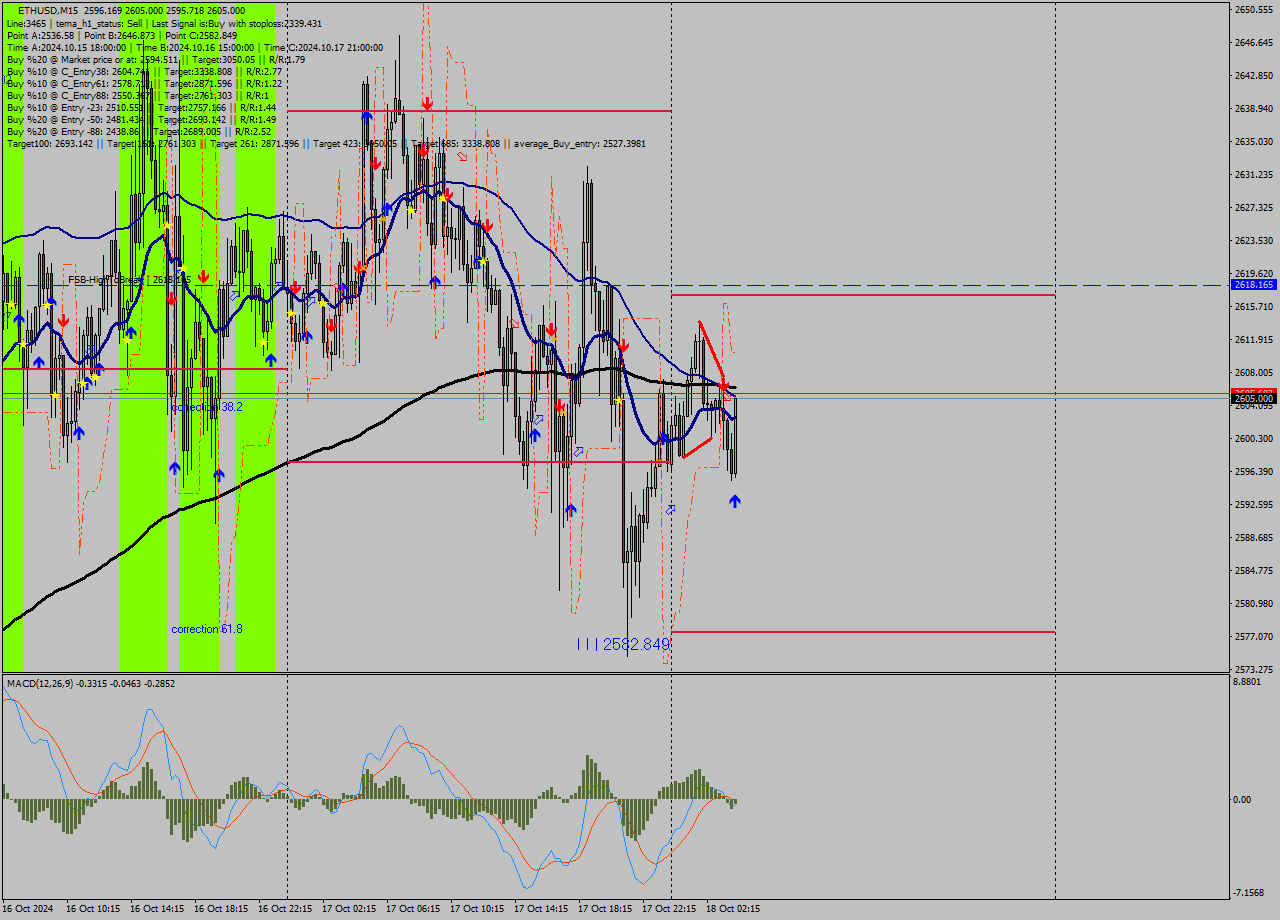Image resolution: width=1280 pixels, height=920 pixels.
Task: Select the 'correction 38.2' label
Action: [x=207, y=407]
